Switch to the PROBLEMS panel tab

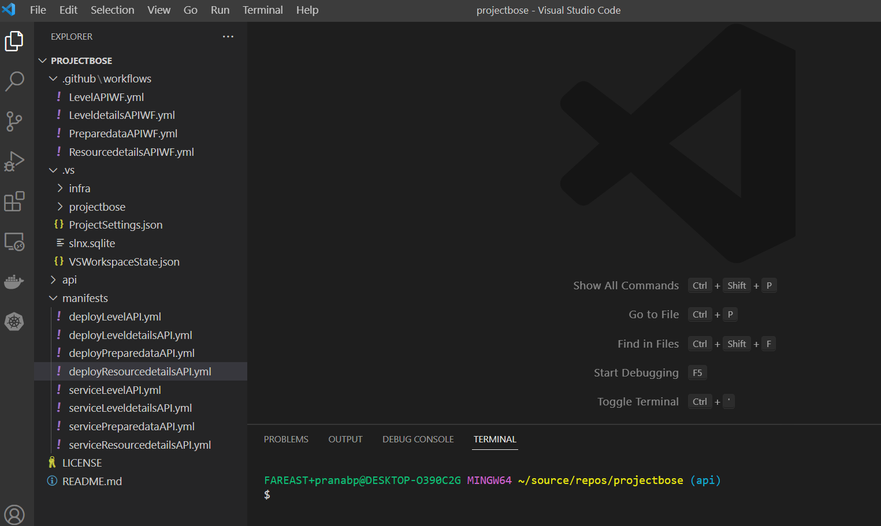tap(286, 439)
